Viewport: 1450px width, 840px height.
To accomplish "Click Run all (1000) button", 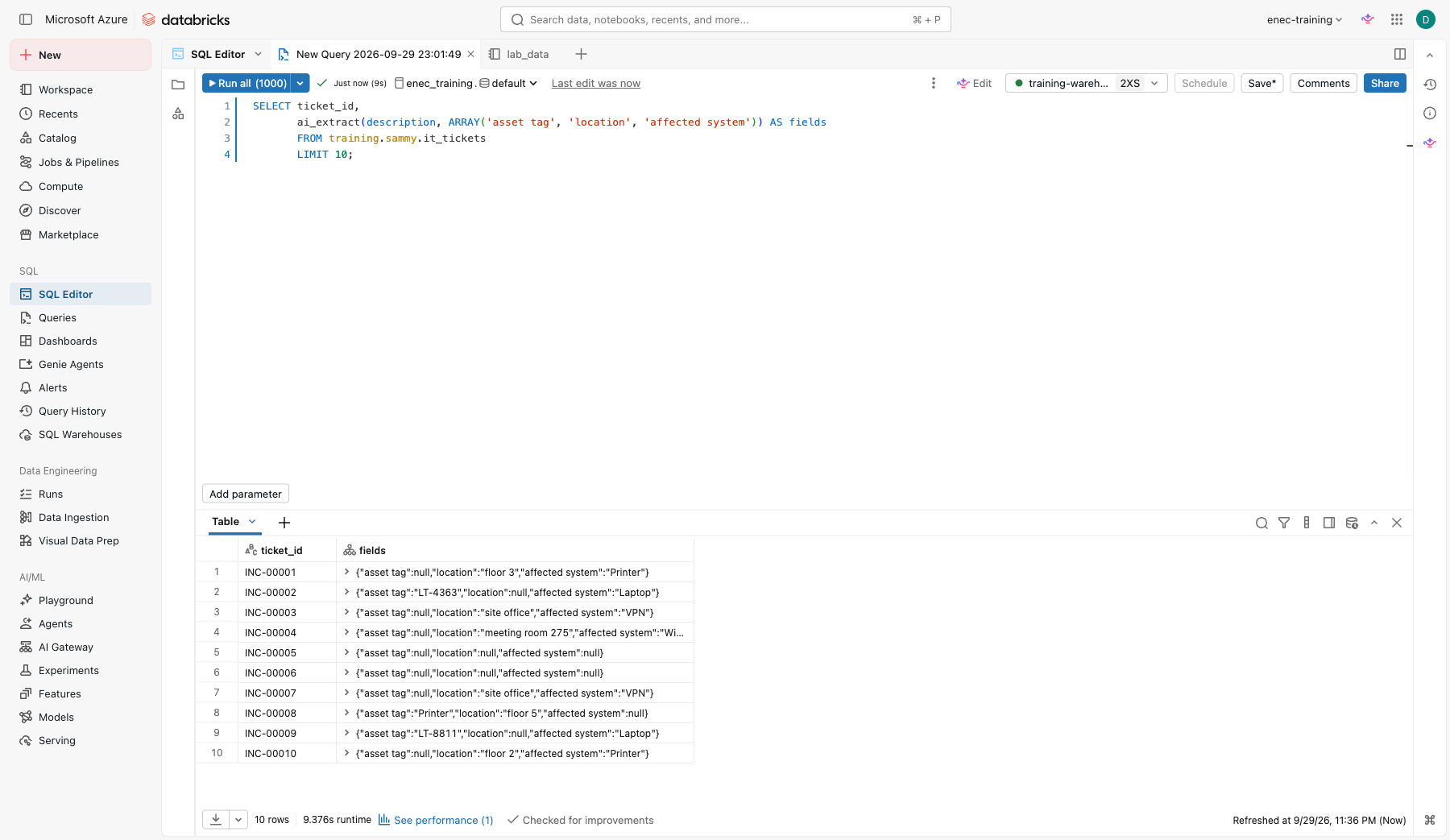I will coord(247,83).
